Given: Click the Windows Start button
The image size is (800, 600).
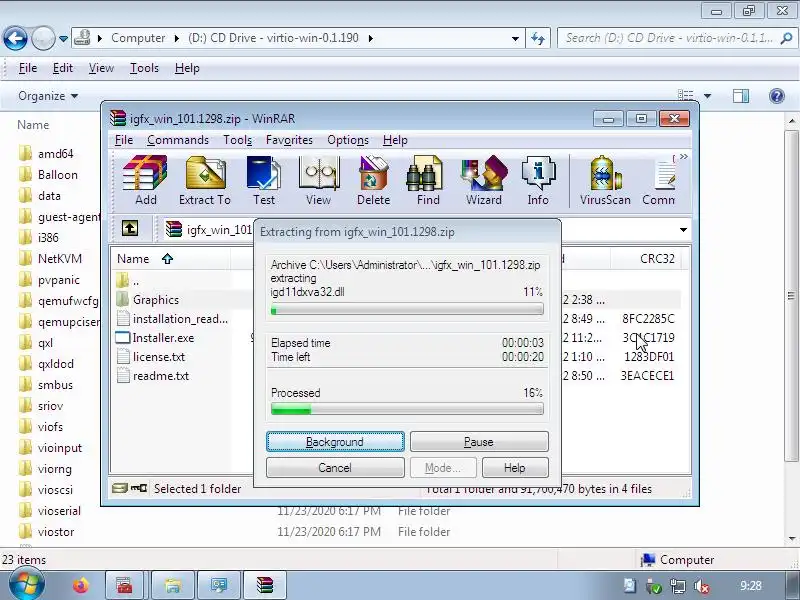Looking at the screenshot, I should pos(27,585).
